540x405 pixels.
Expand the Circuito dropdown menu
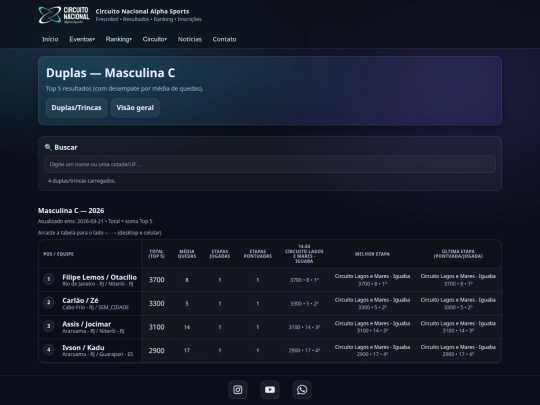point(155,39)
